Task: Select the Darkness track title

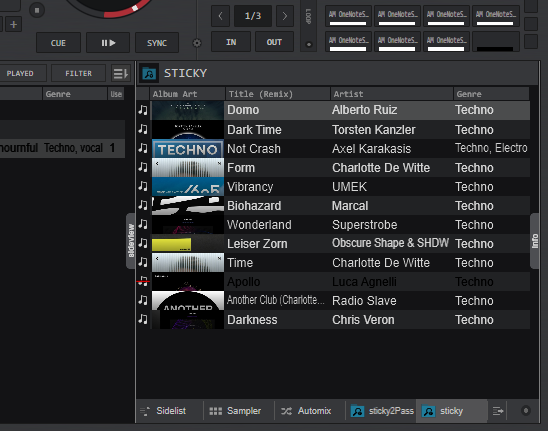Action: click(252, 320)
